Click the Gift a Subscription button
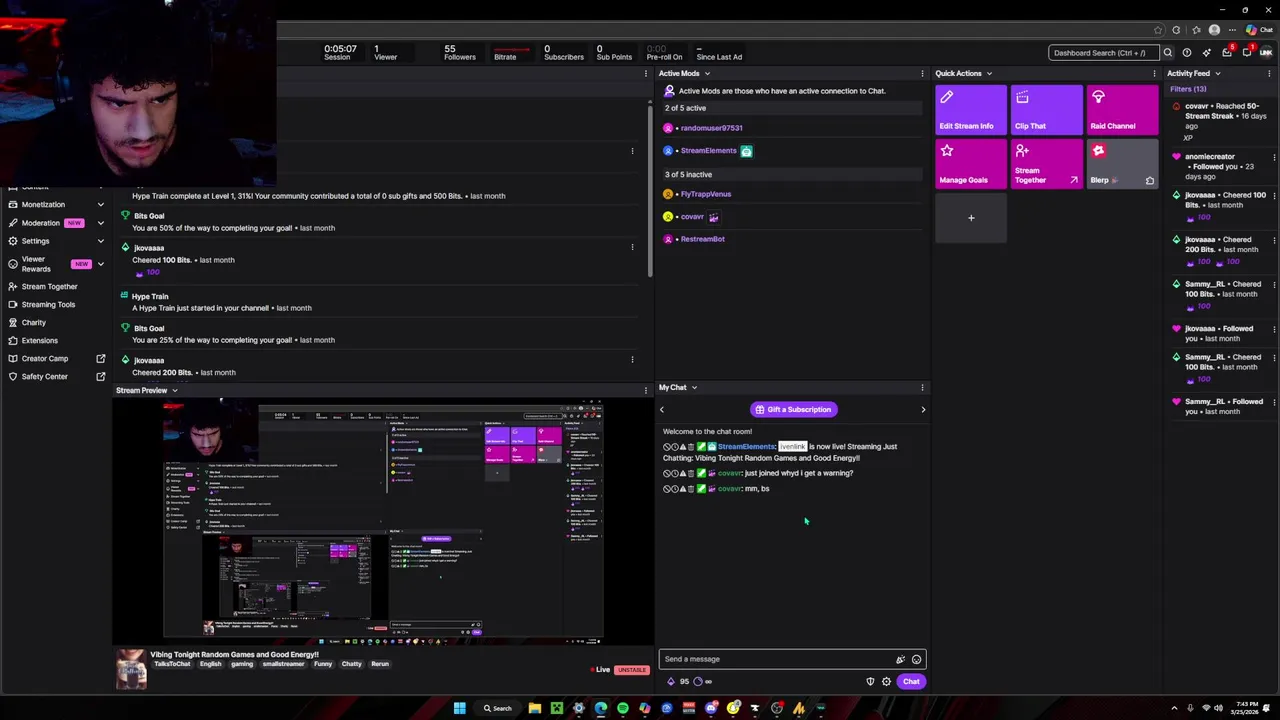 (793, 410)
